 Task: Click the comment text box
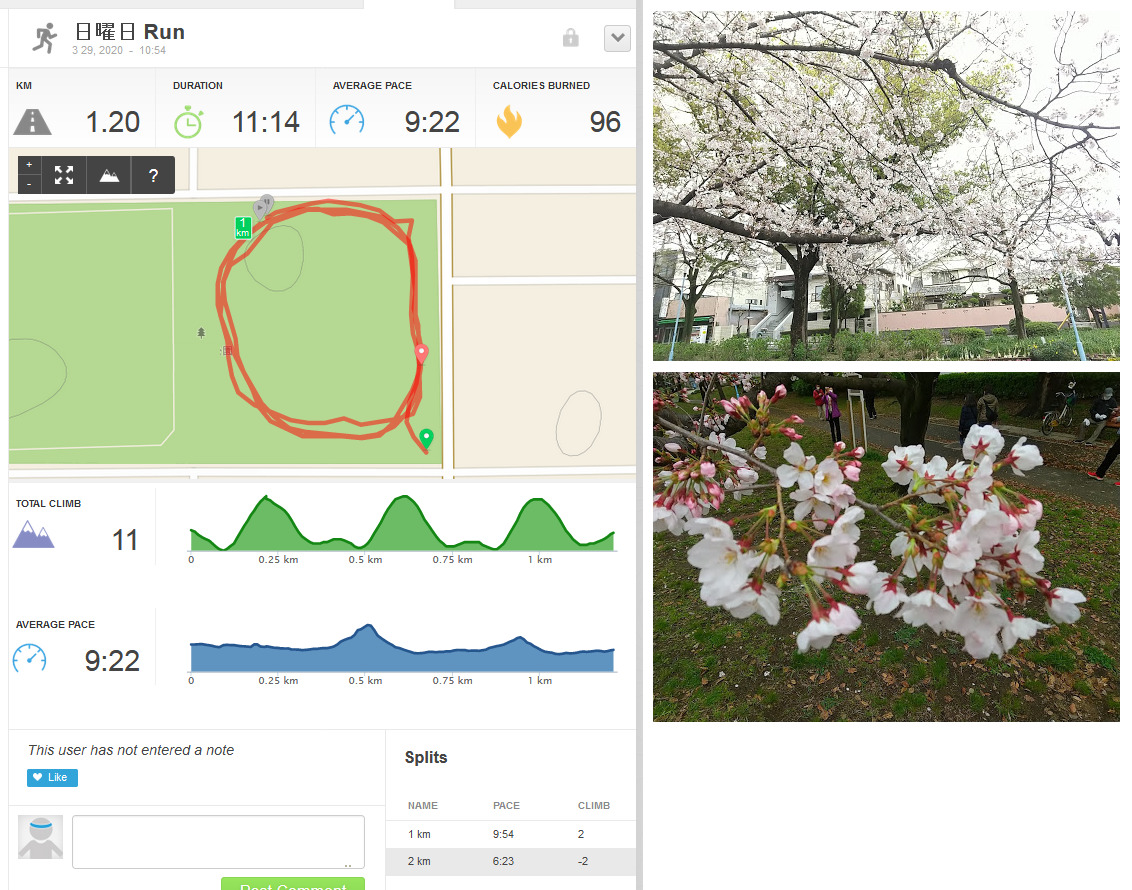point(218,842)
